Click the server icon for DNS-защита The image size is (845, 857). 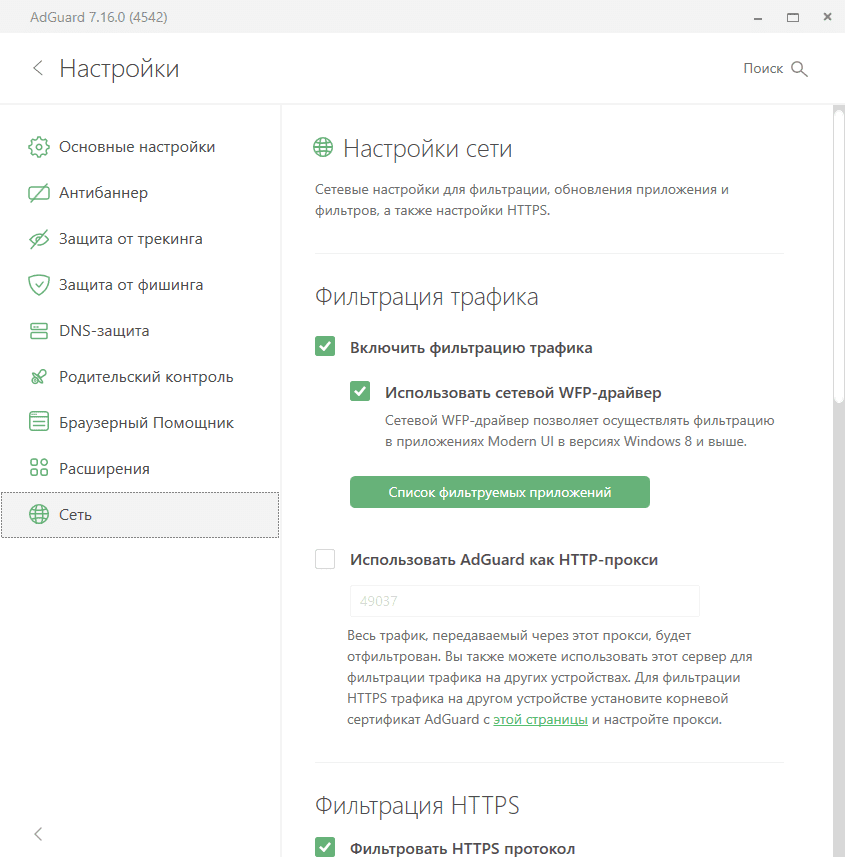(39, 331)
